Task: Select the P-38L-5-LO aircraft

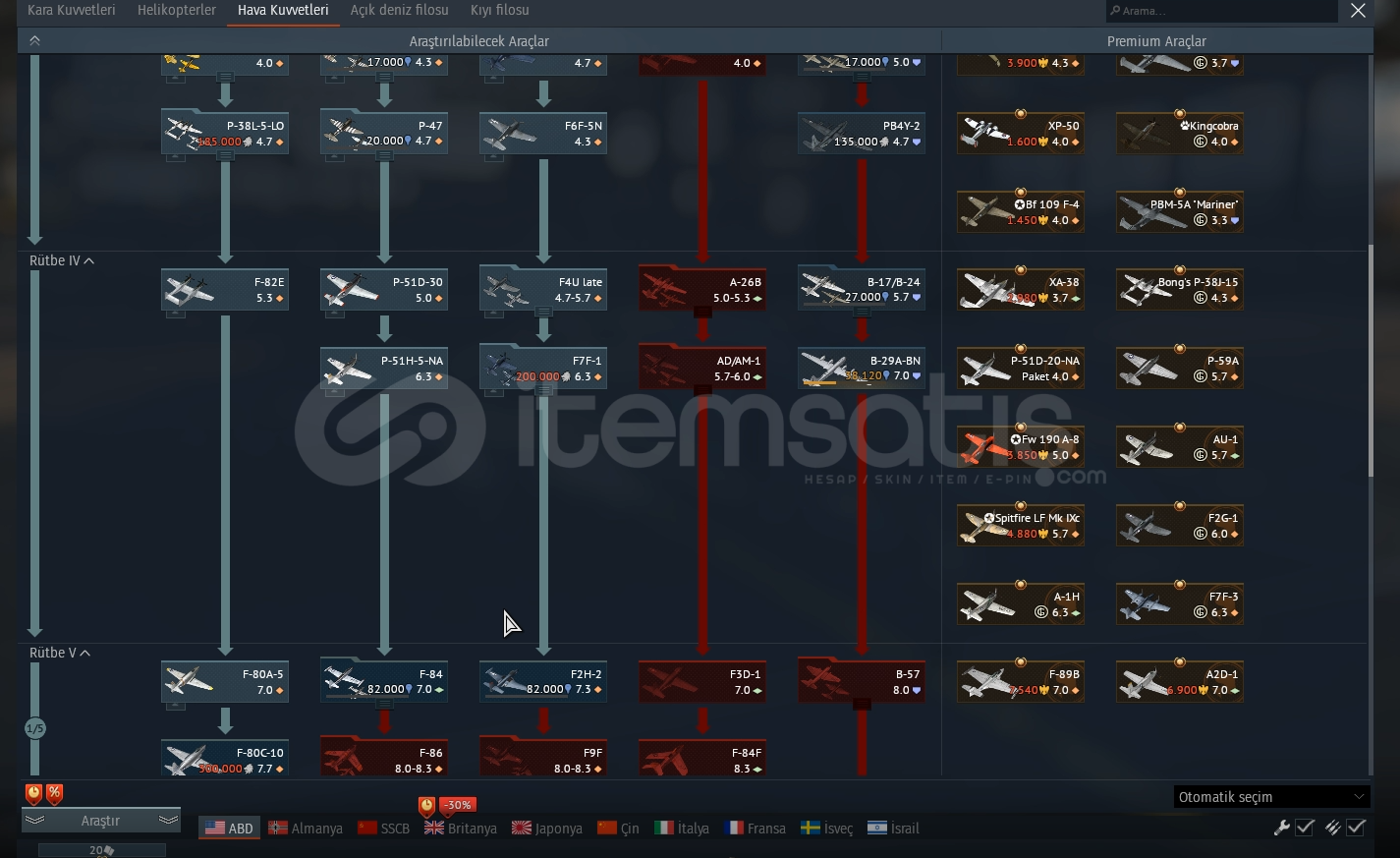Action: point(225,134)
